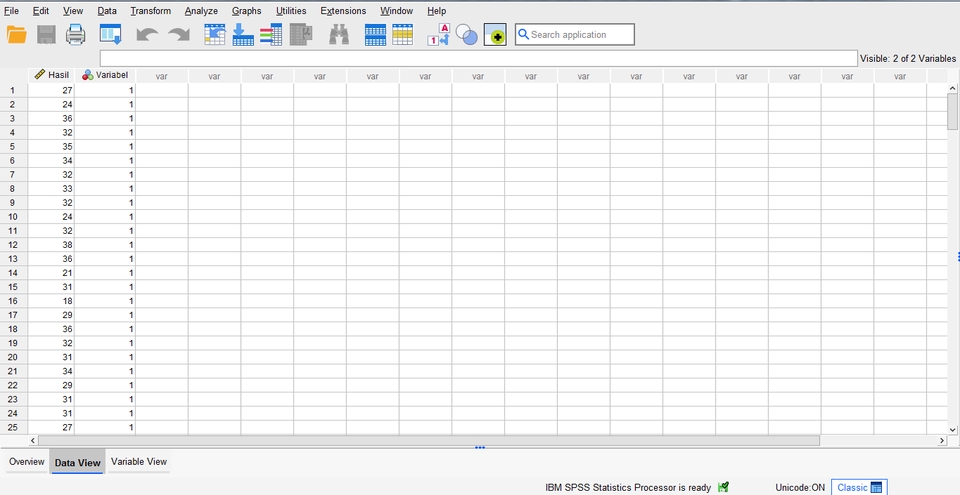Click the horizontal pane splitter dots
Screen dimensions: 960x495
pyautogui.click(x=480, y=447)
